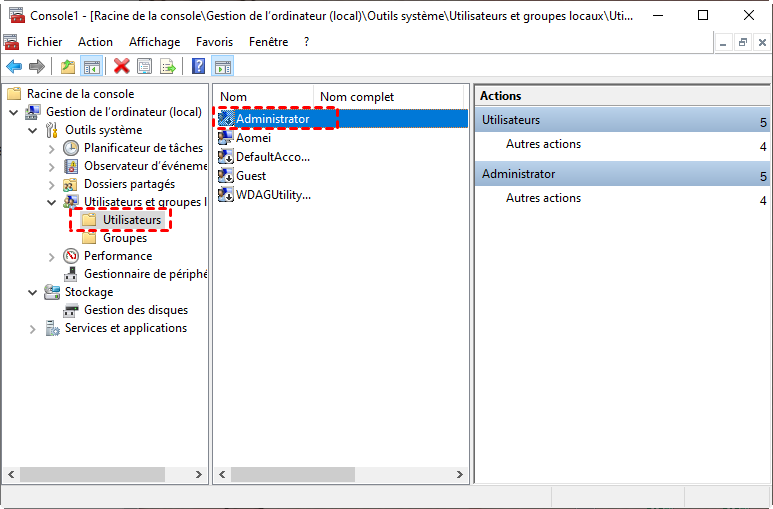The height and width of the screenshot is (509, 773).
Task: Toggle the Show/Hide console tree icon
Action: 92,66
